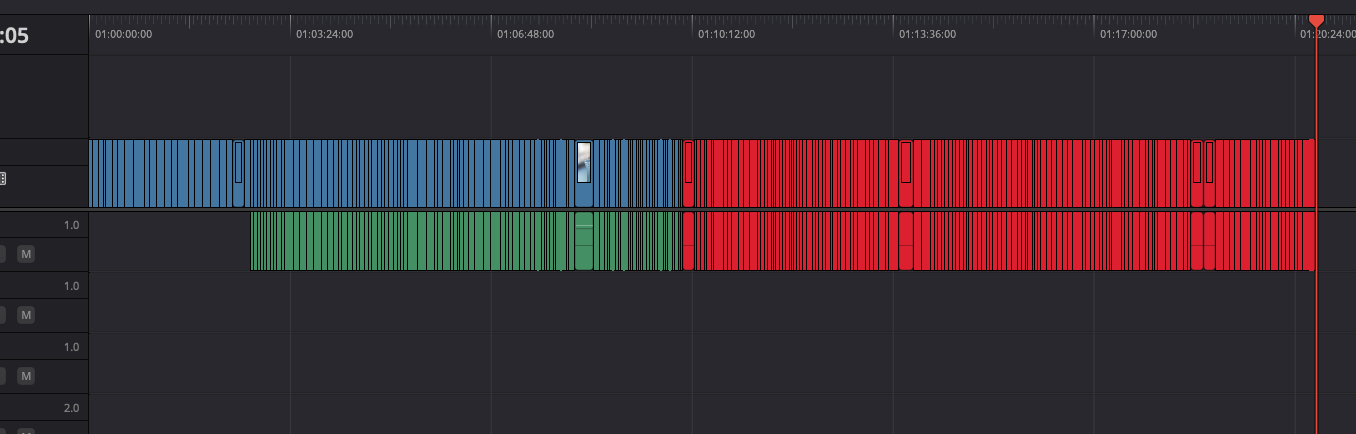Select the first red video clip after blue clips
1356x434 pixels.
pyautogui.click(x=688, y=173)
